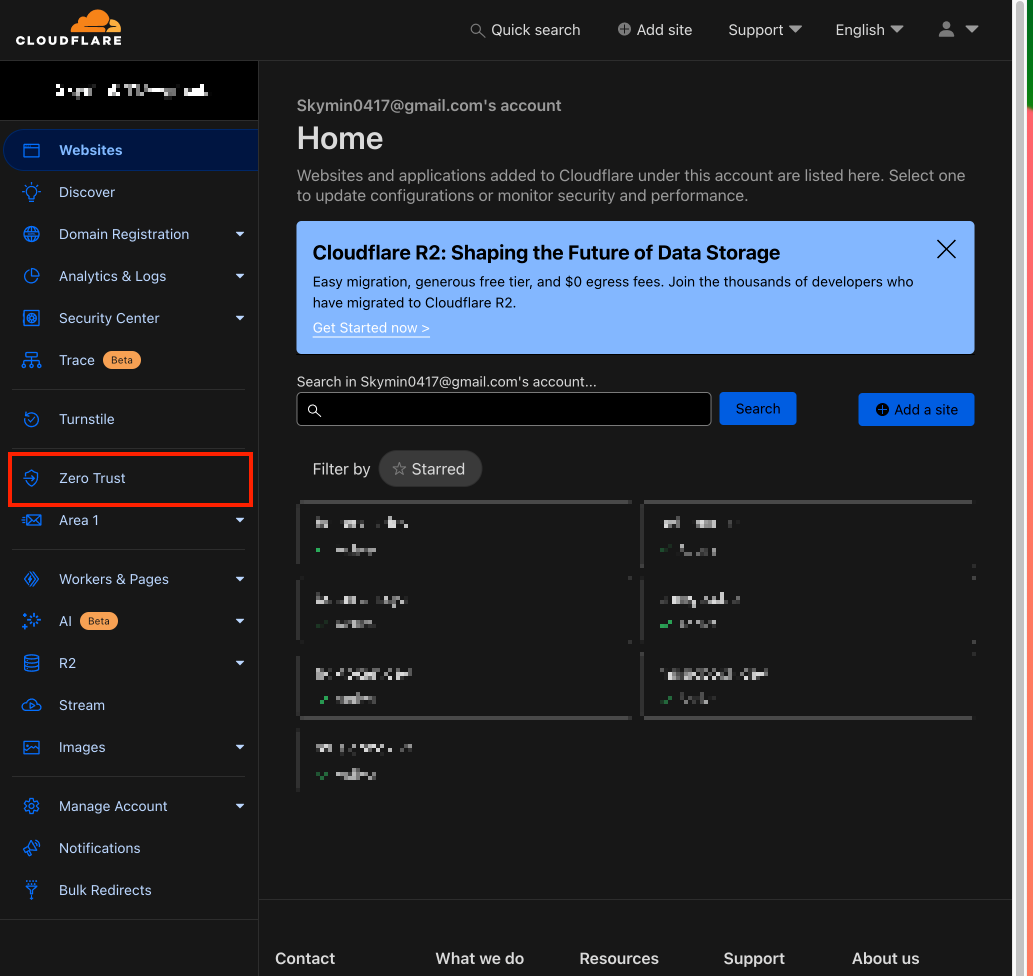Expand Manage Account submenu arrow
Image resolution: width=1033 pixels, height=976 pixels.
240,806
